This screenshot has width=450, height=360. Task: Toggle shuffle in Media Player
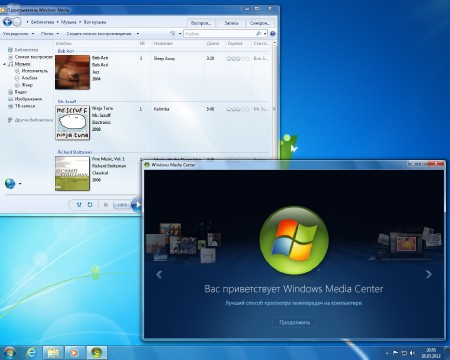[79, 205]
